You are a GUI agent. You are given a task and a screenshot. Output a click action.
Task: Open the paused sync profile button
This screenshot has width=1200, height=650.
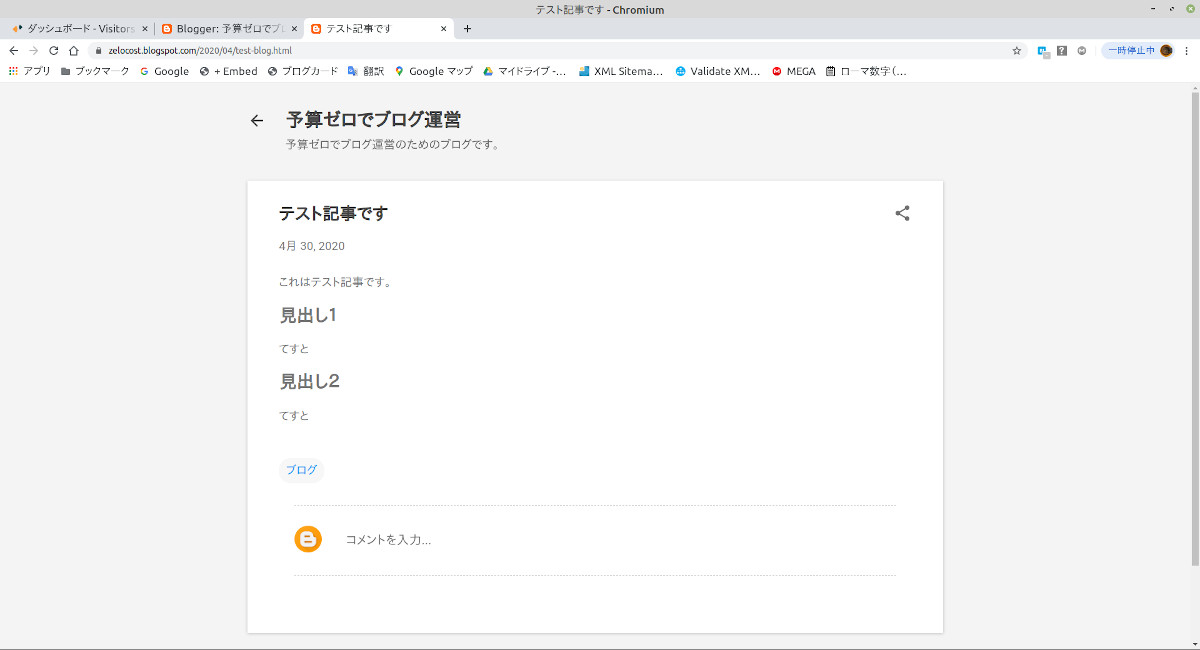(1139, 50)
